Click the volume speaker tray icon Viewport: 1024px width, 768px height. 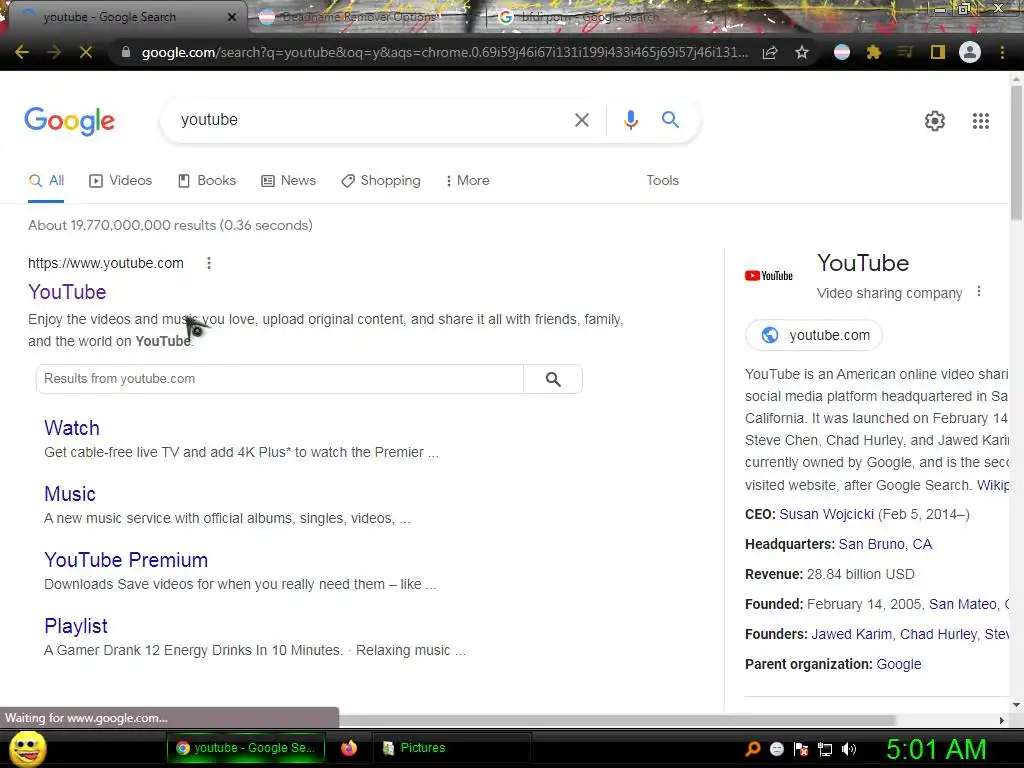click(849, 750)
